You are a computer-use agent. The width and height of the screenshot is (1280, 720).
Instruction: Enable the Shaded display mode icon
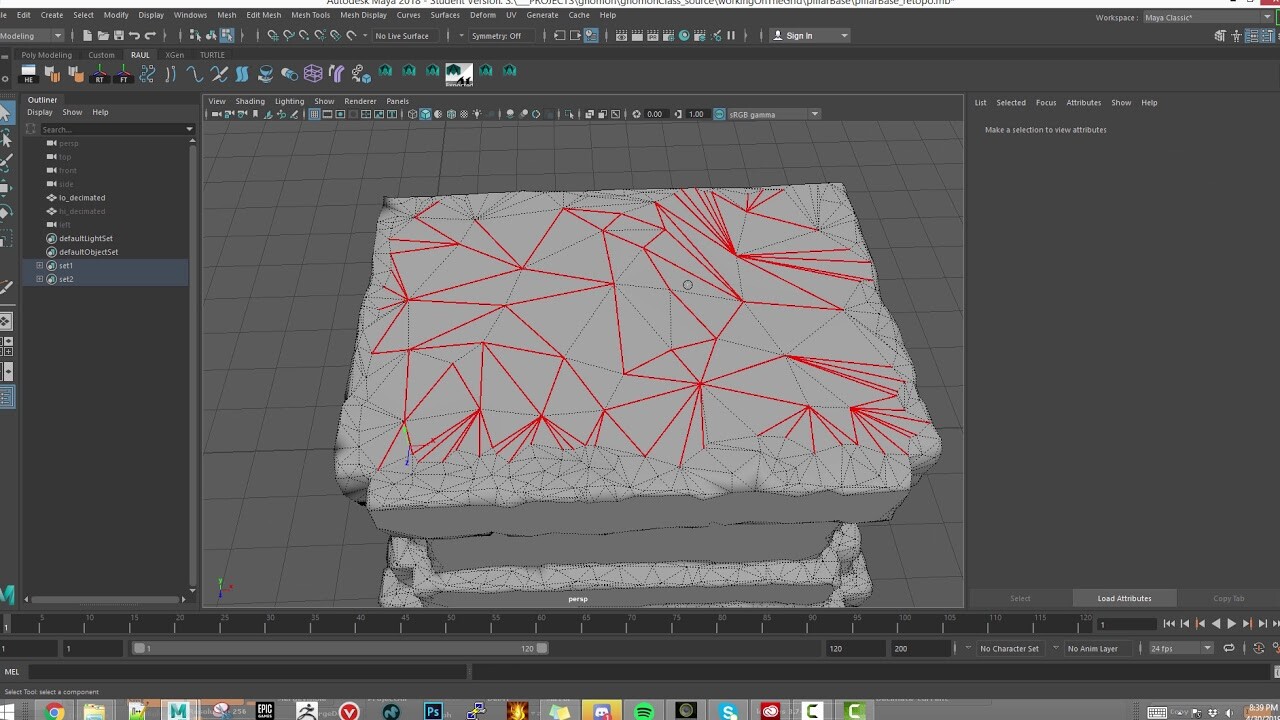pos(426,114)
